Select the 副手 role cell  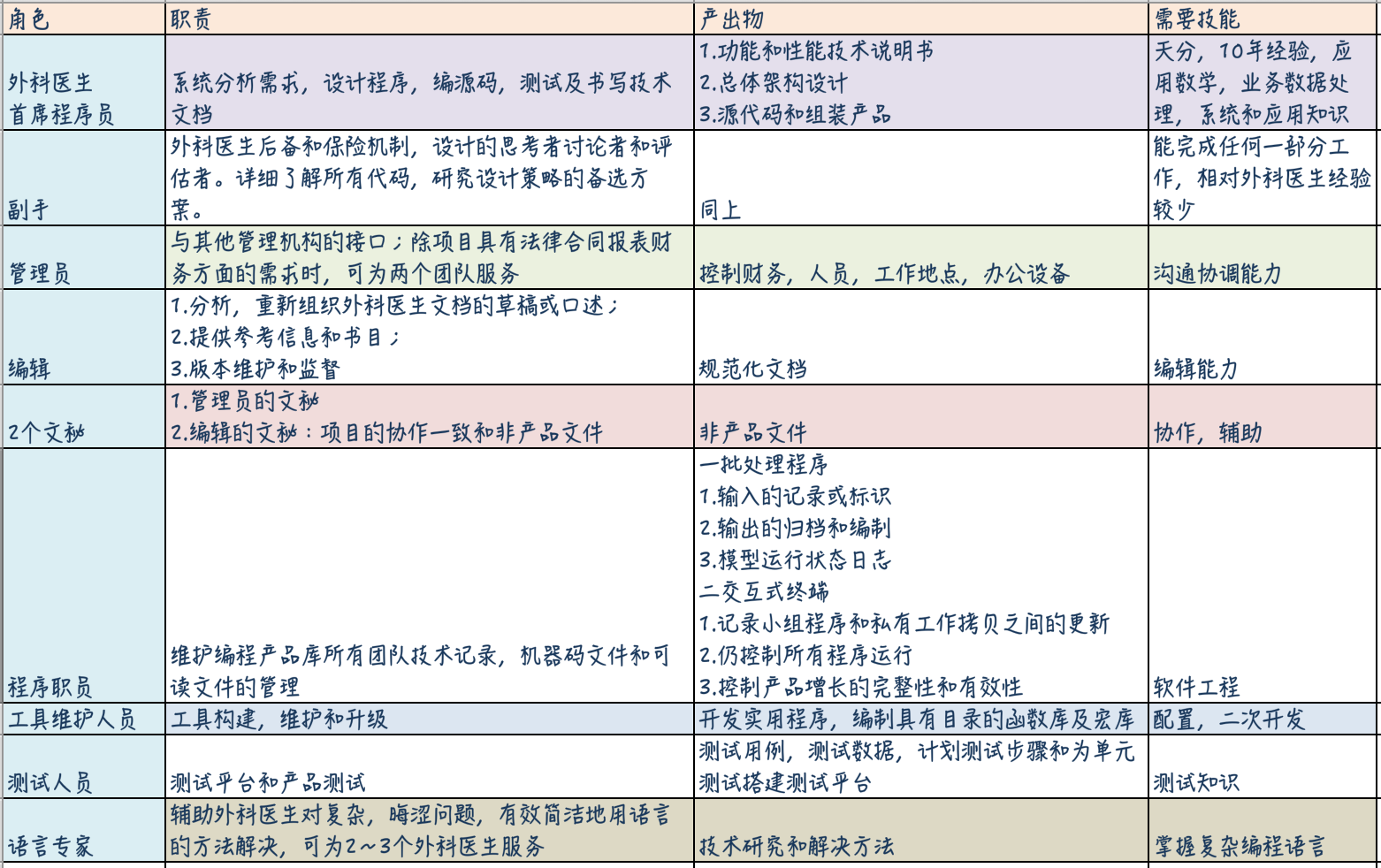[x=84, y=178]
